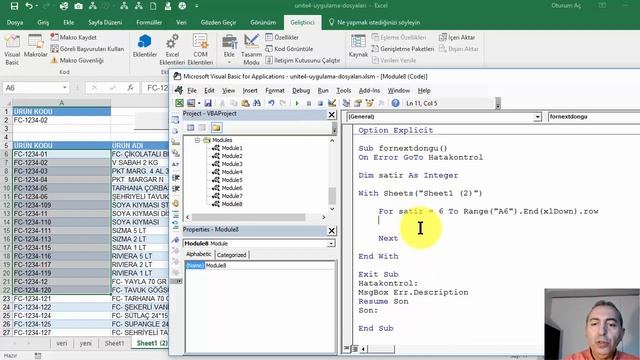Open the Tools menu in VBA editor

coord(343,91)
